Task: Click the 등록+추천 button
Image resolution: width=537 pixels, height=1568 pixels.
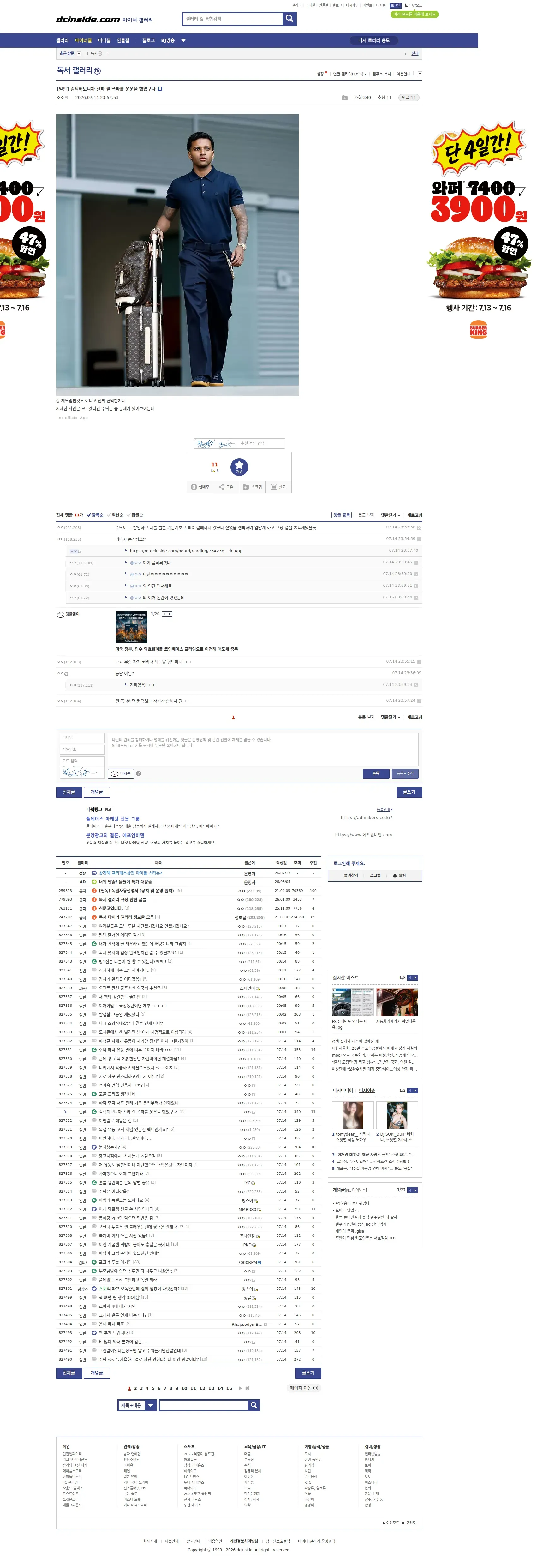Action: pos(405,774)
